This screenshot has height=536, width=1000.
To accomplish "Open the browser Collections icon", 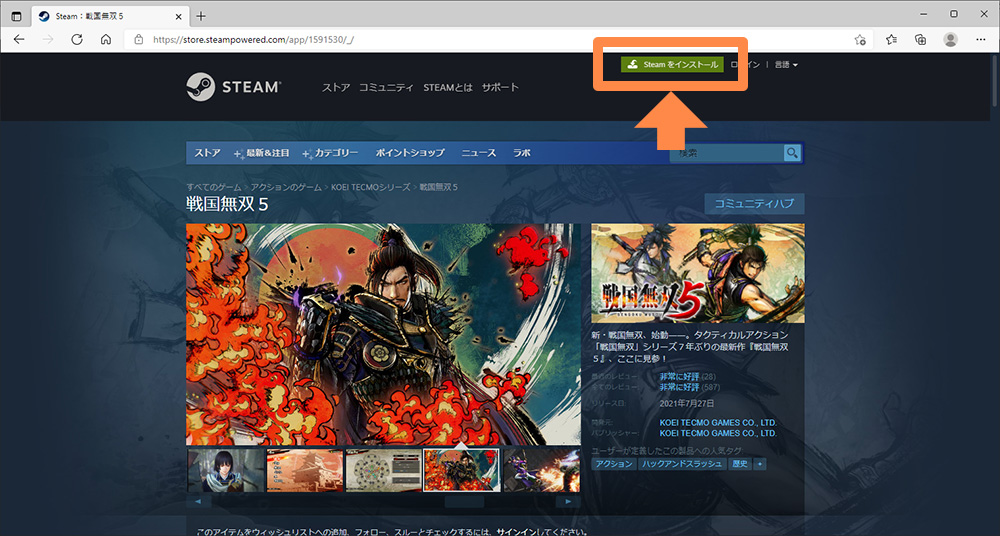I will tap(920, 40).
